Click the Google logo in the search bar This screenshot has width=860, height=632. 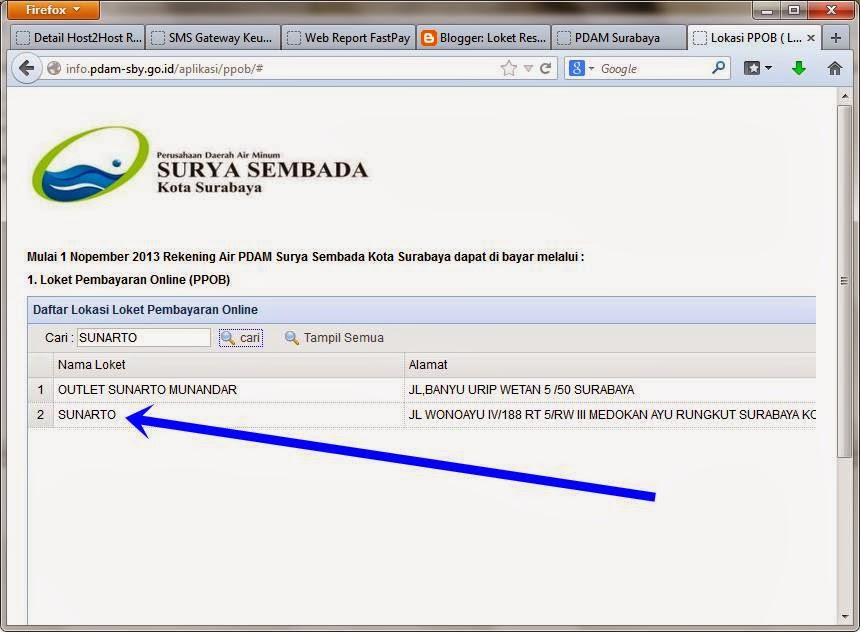click(578, 68)
